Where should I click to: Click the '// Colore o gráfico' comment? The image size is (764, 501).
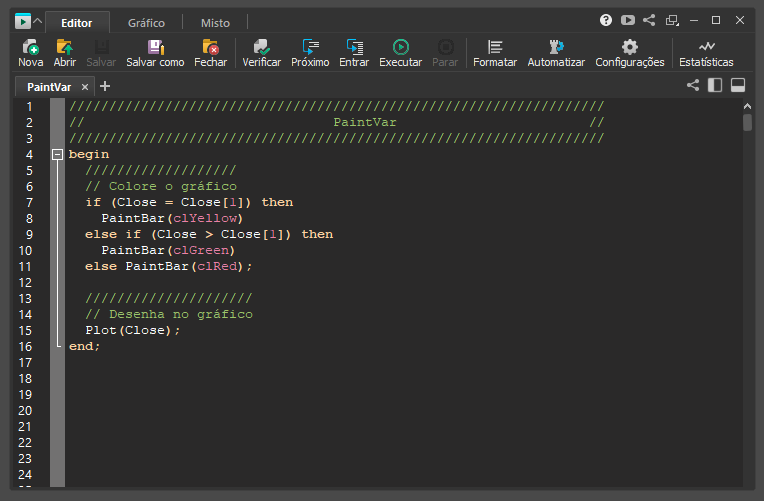(161, 186)
